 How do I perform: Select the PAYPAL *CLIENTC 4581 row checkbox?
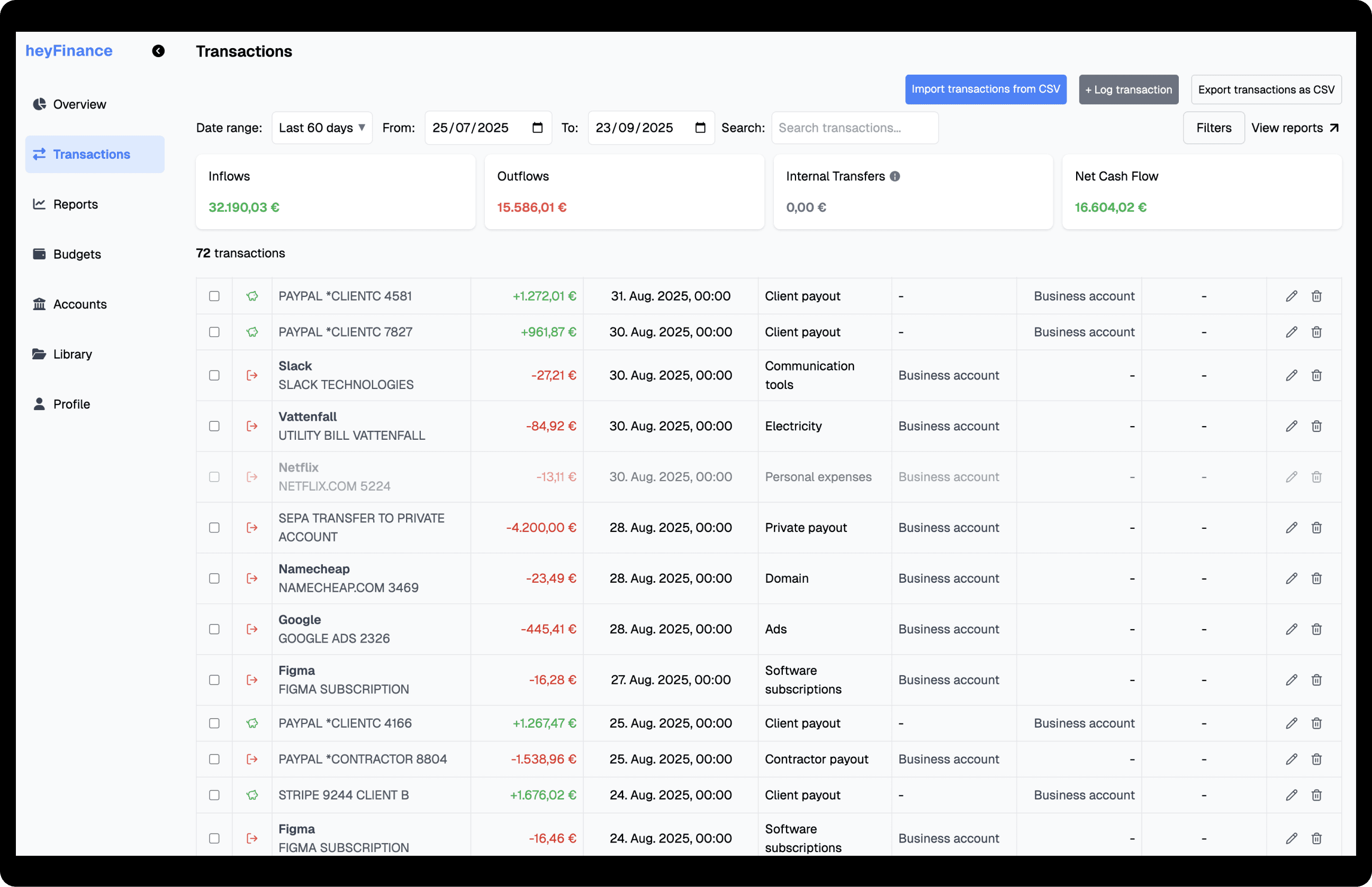[x=214, y=296]
